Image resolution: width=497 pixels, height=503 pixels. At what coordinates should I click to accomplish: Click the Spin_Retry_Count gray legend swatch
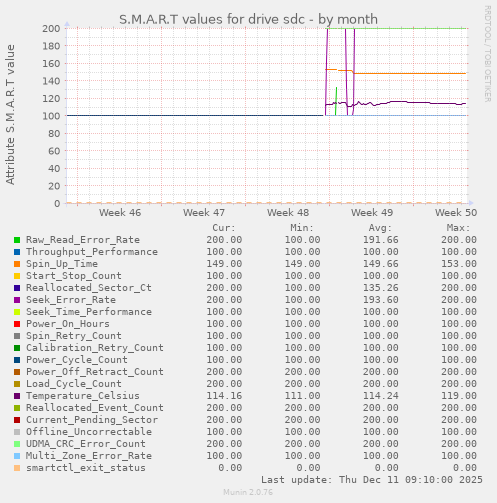pos(17,336)
